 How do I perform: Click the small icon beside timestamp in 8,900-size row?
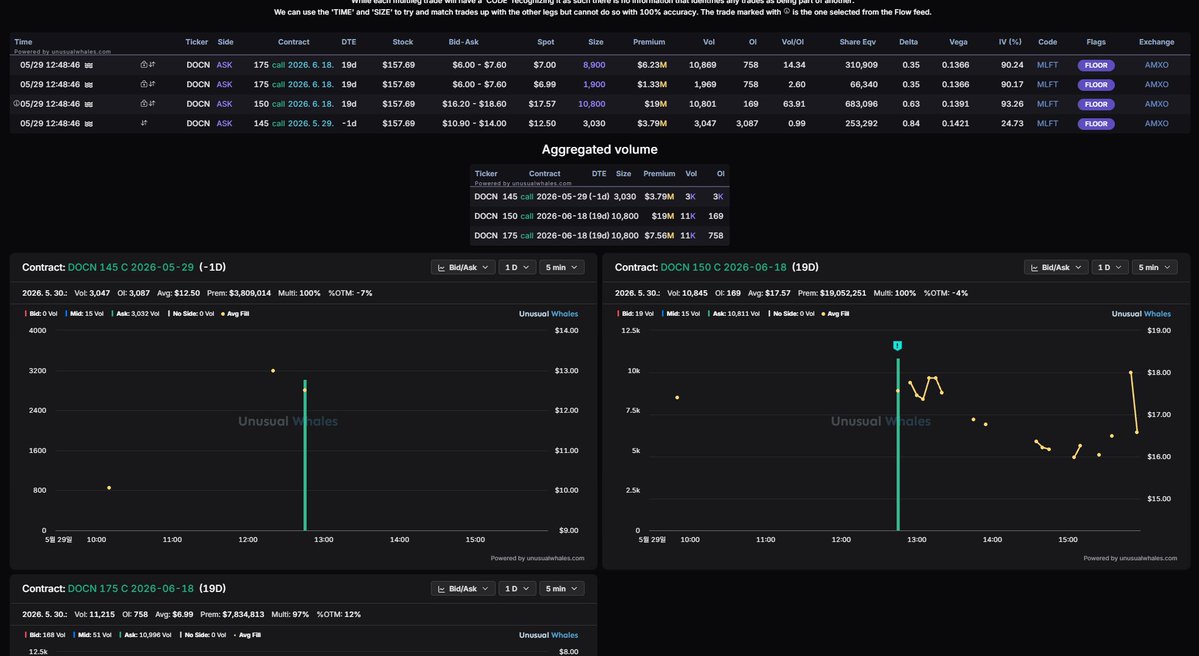(89, 65)
